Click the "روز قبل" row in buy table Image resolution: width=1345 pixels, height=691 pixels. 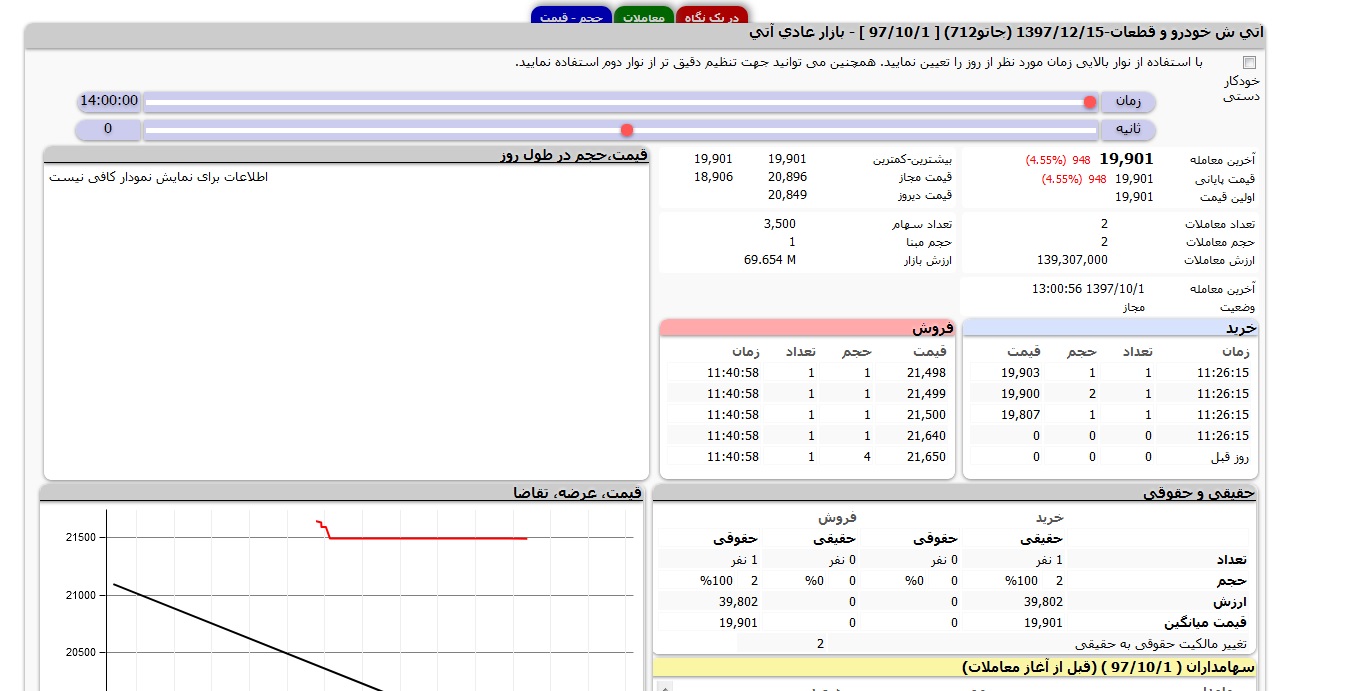(1110, 457)
